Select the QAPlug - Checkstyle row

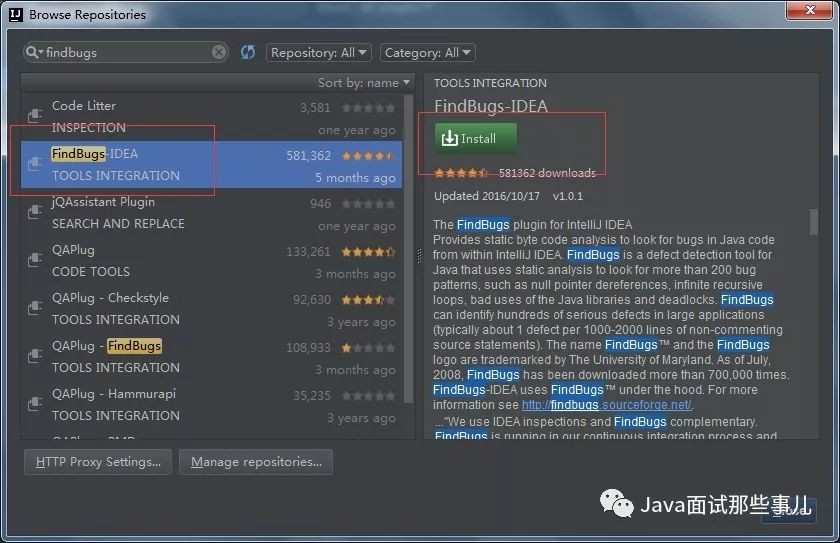212,308
